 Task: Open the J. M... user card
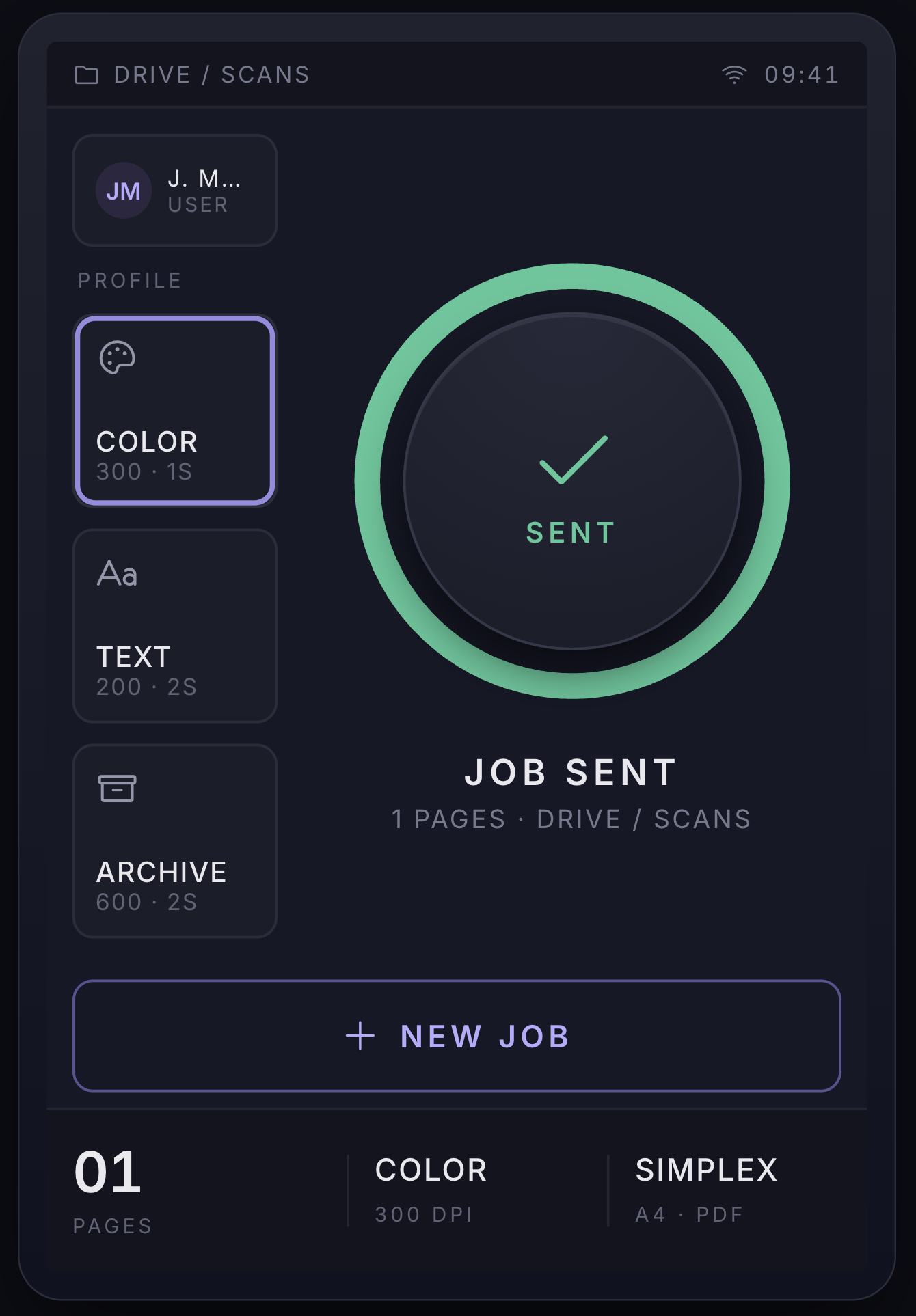(x=175, y=191)
